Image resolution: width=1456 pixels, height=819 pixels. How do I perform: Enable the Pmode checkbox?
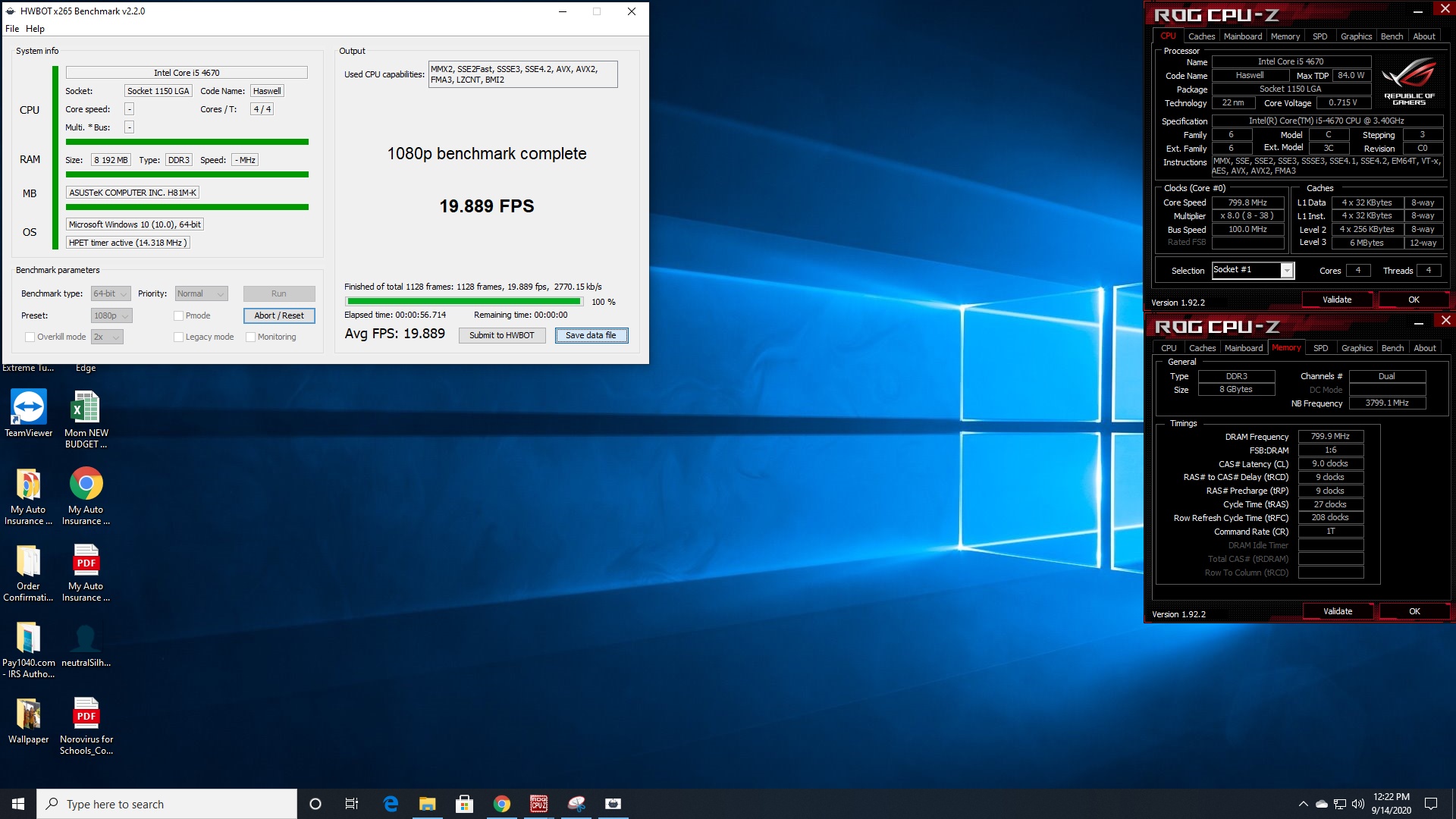click(x=179, y=315)
